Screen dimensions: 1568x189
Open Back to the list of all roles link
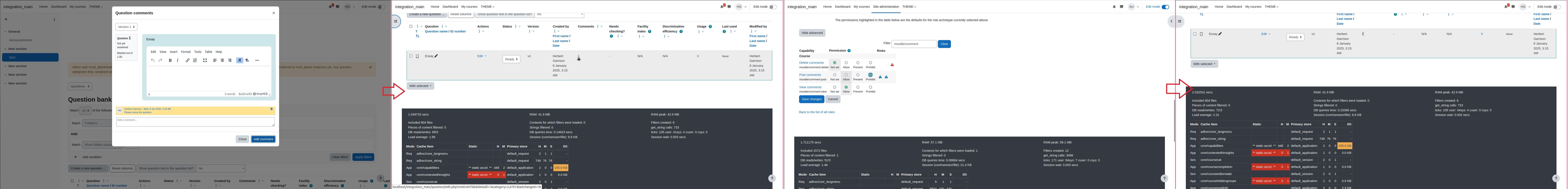coord(817,112)
